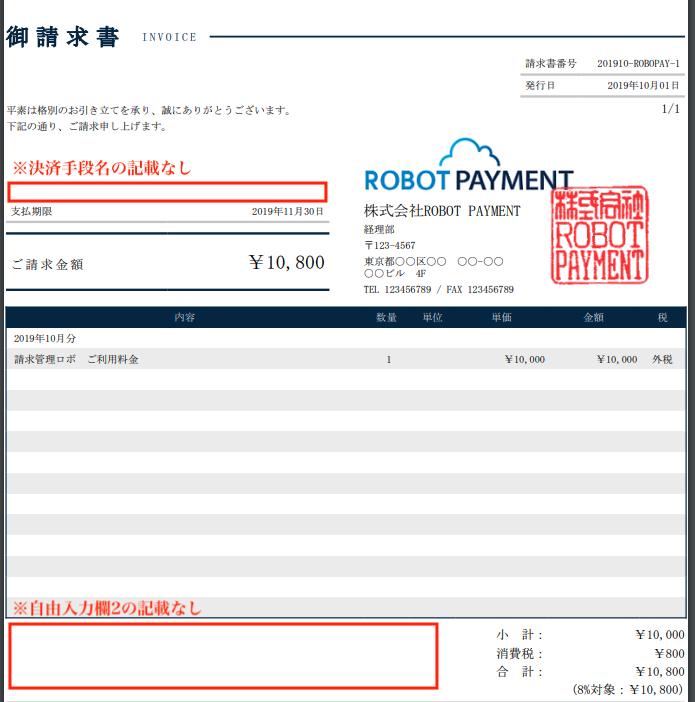Click the greeting line starting 平素は格別の
695x702 pixels.
149,110
